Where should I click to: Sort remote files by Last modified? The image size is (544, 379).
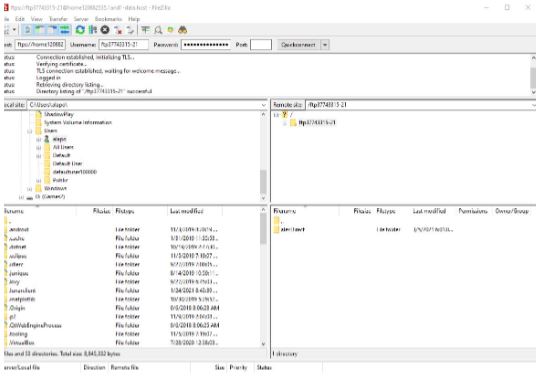(432, 211)
